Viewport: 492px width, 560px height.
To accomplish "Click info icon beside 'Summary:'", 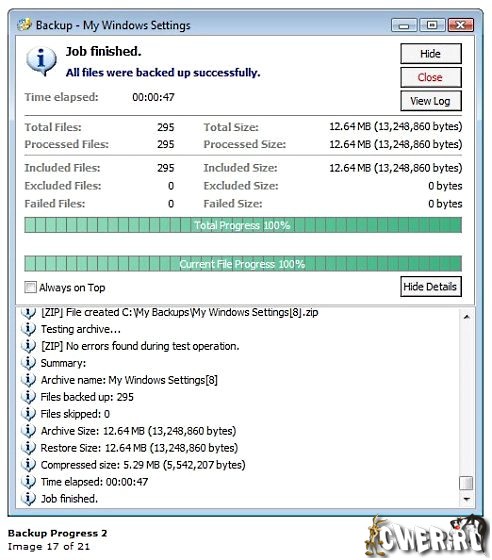I will 28,363.
